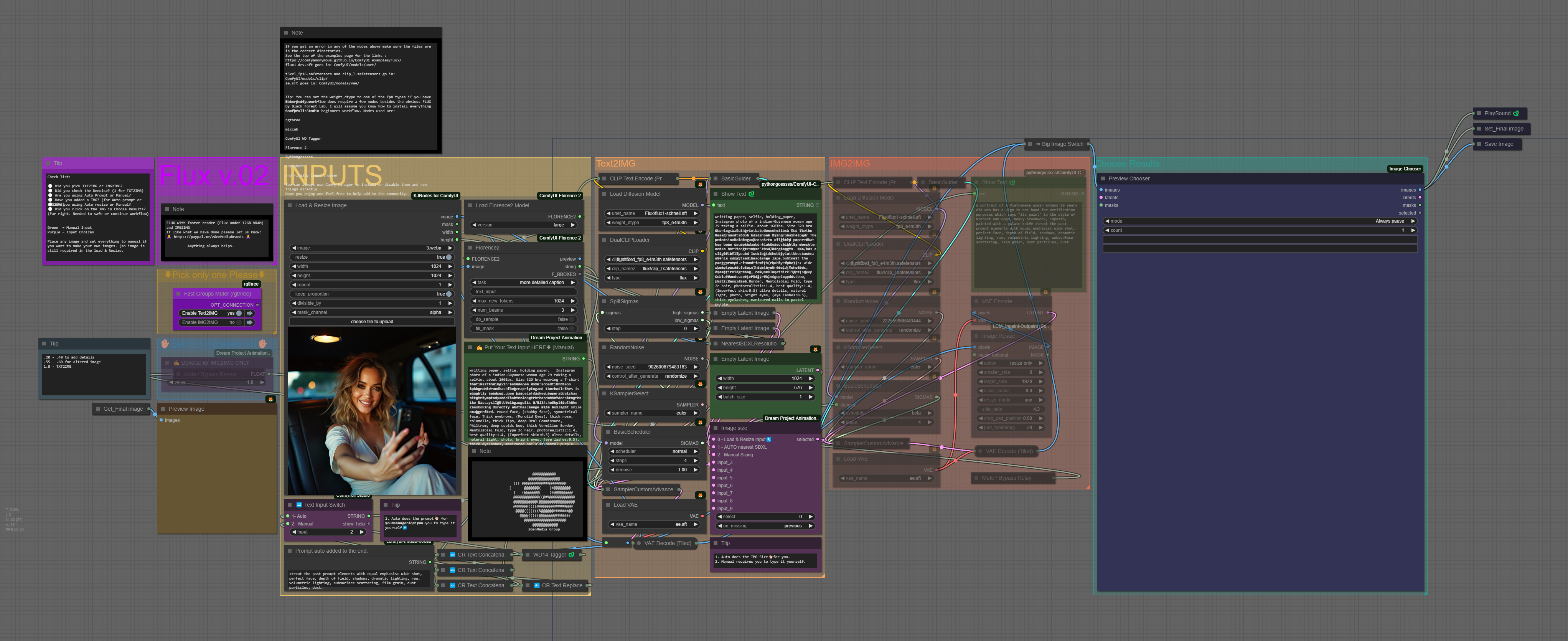The width and height of the screenshot is (1568, 641).
Task: Click the Show Text node swirl icon
Action: (751, 194)
